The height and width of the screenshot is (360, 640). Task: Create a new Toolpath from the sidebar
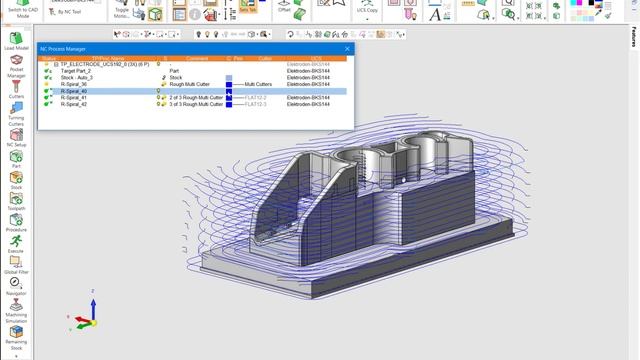[x=16, y=202]
